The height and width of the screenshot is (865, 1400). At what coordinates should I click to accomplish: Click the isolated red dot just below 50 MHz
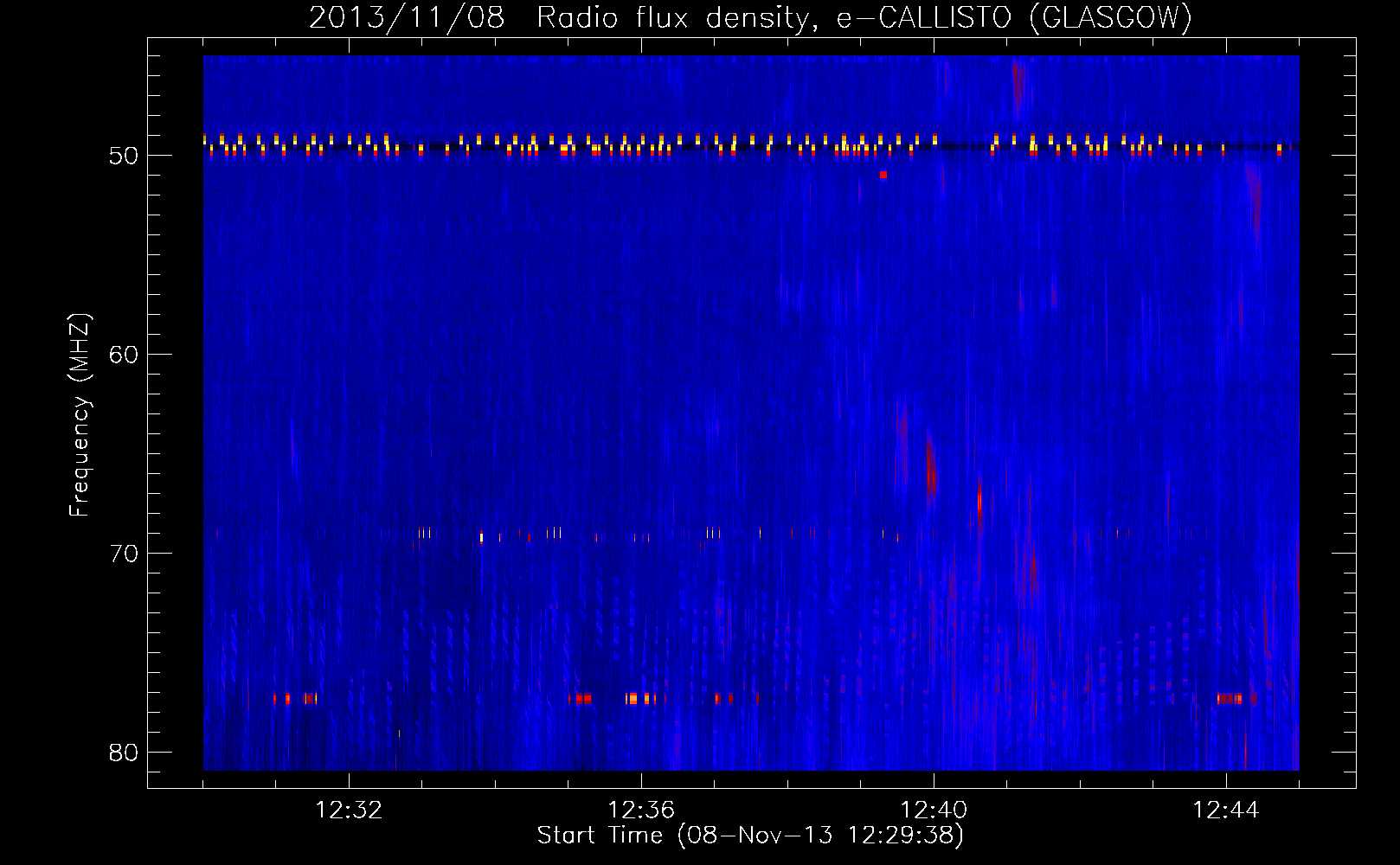(x=883, y=175)
